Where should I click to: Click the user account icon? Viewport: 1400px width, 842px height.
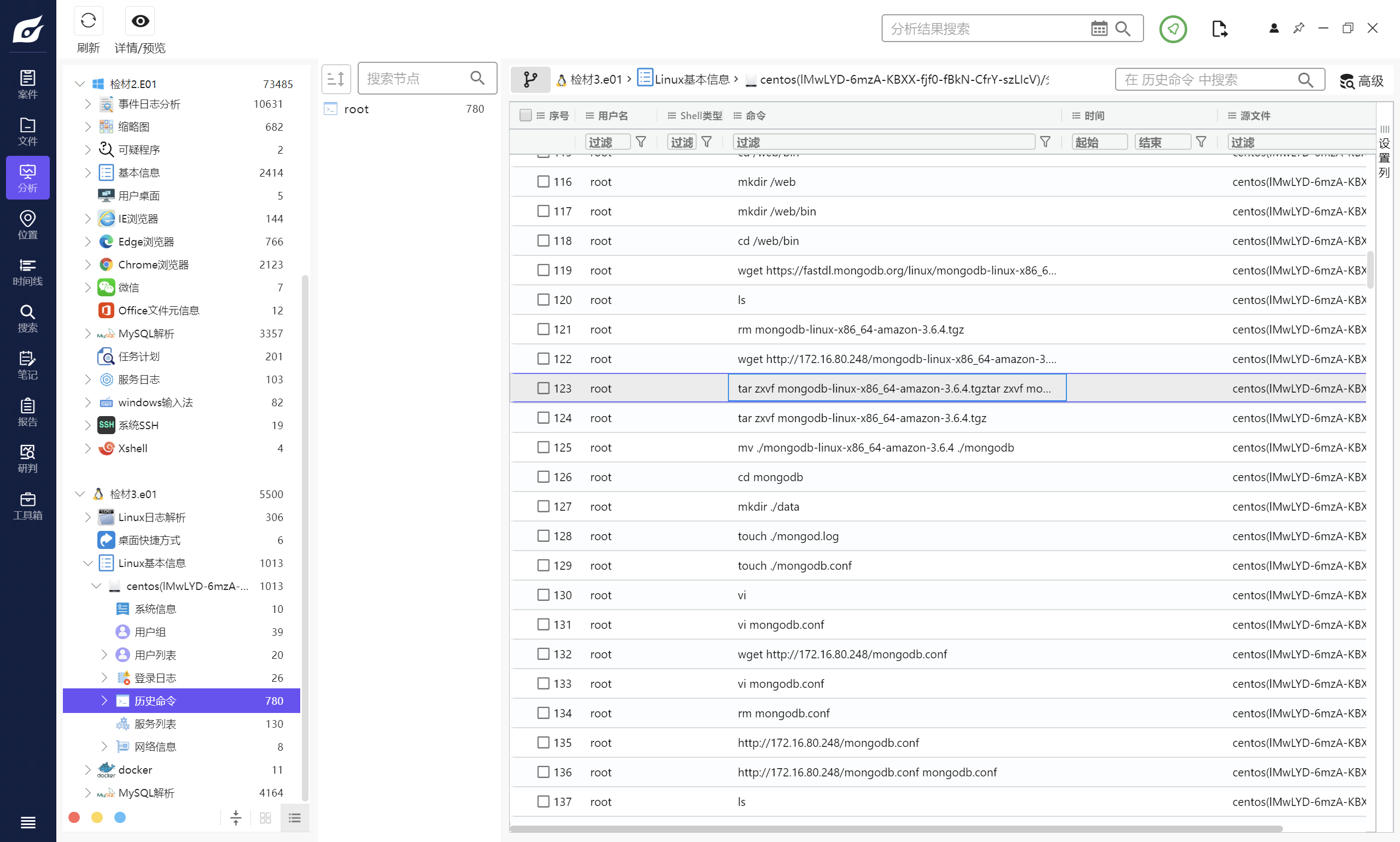1274,28
